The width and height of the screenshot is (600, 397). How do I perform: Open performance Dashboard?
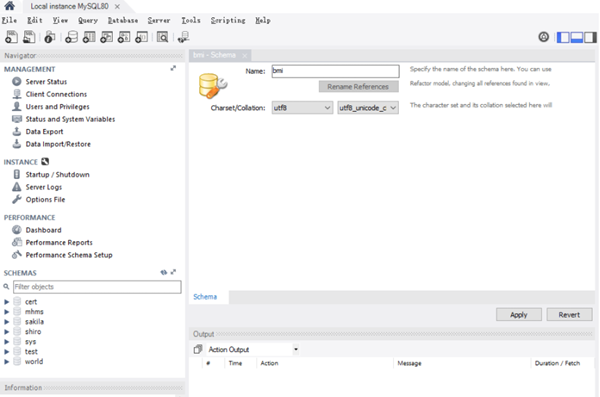[43, 230]
